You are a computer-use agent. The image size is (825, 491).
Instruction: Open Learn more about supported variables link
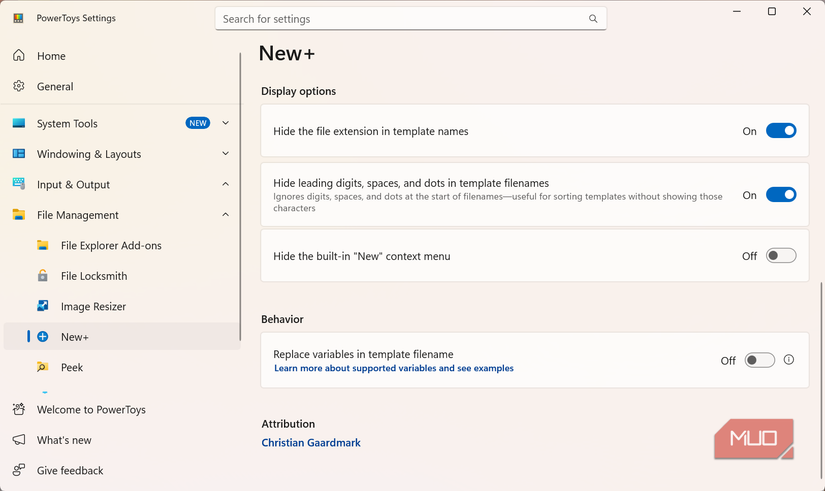coord(394,368)
